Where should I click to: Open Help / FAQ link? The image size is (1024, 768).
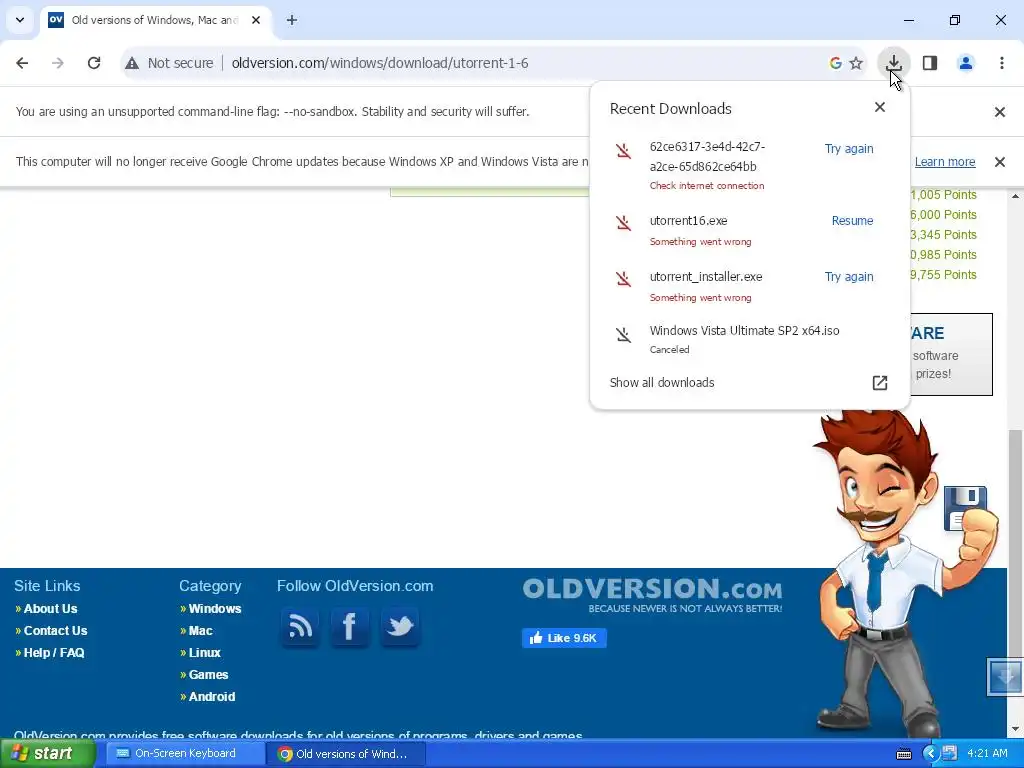click(54, 653)
